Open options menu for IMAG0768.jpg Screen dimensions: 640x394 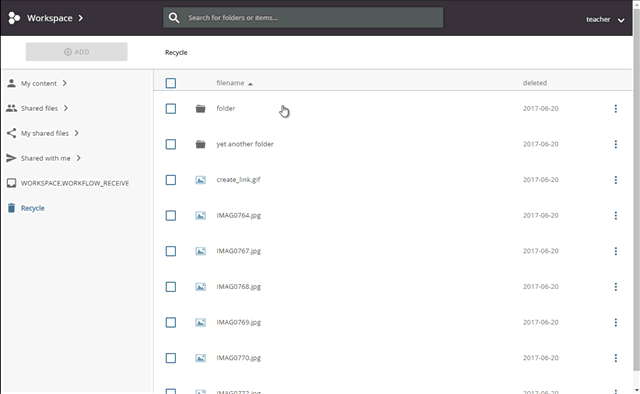[x=616, y=287]
